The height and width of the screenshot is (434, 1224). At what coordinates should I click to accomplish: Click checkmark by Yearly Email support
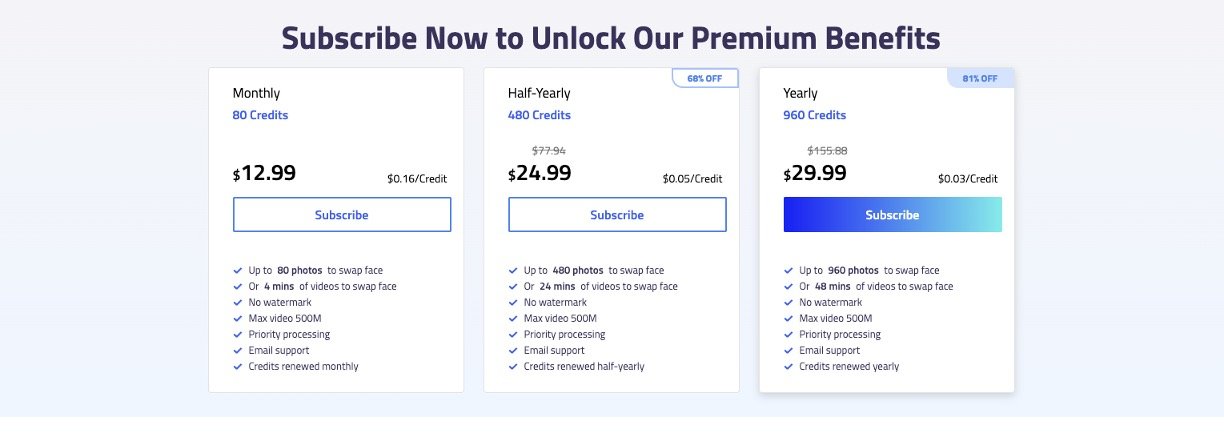click(788, 351)
